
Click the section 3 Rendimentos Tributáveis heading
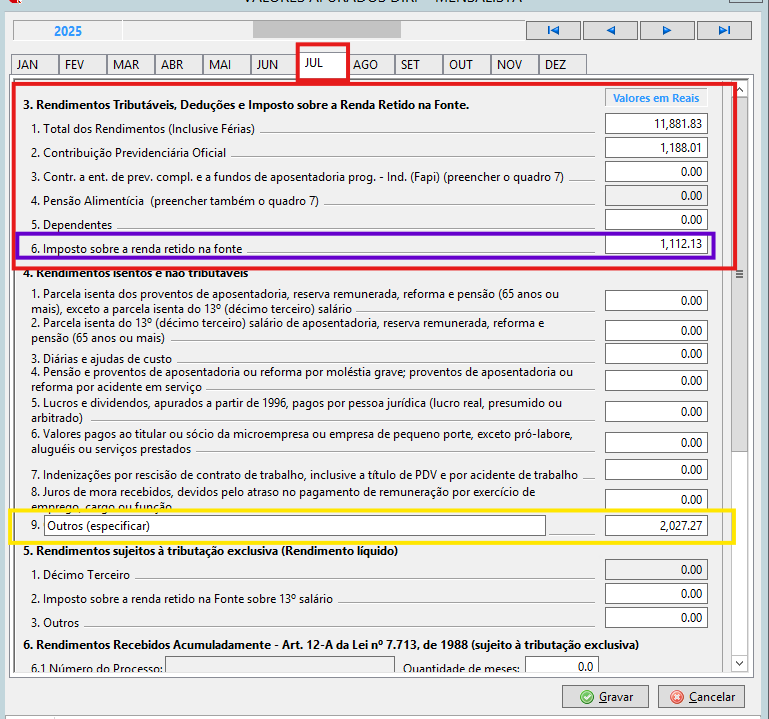(246, 105)
